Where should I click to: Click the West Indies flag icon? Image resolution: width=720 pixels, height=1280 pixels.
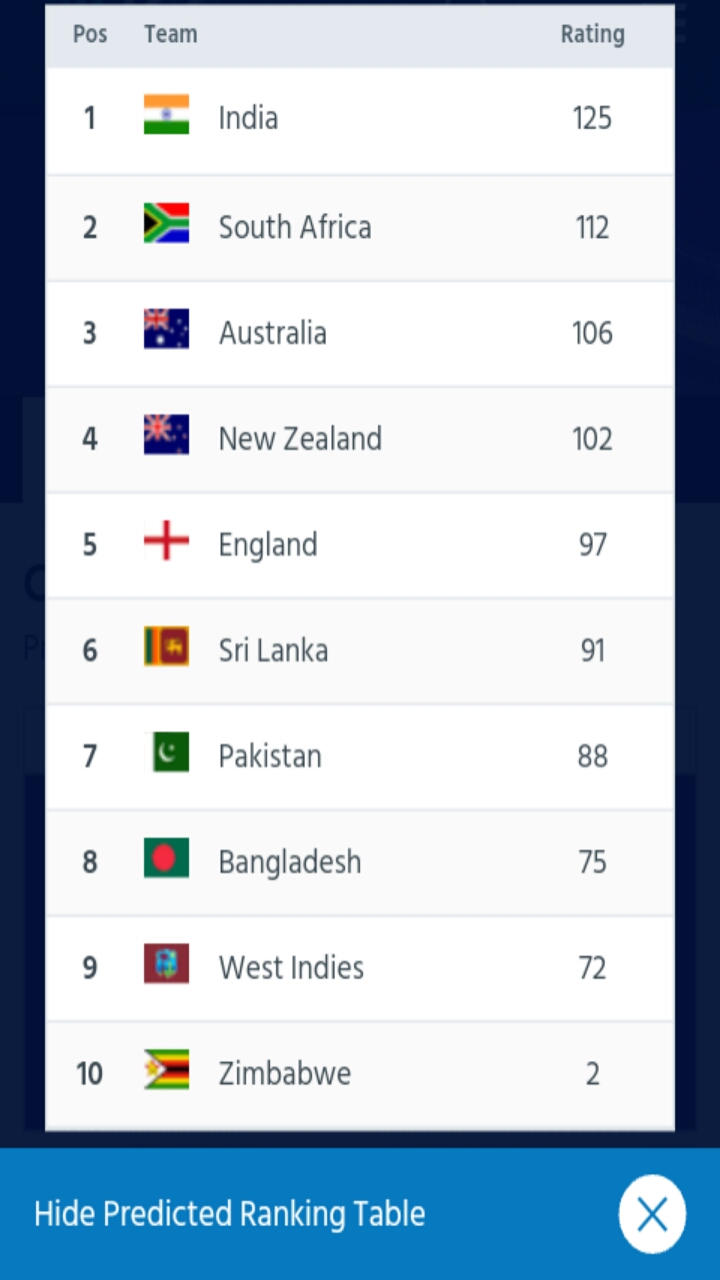(x=166, y=965)
